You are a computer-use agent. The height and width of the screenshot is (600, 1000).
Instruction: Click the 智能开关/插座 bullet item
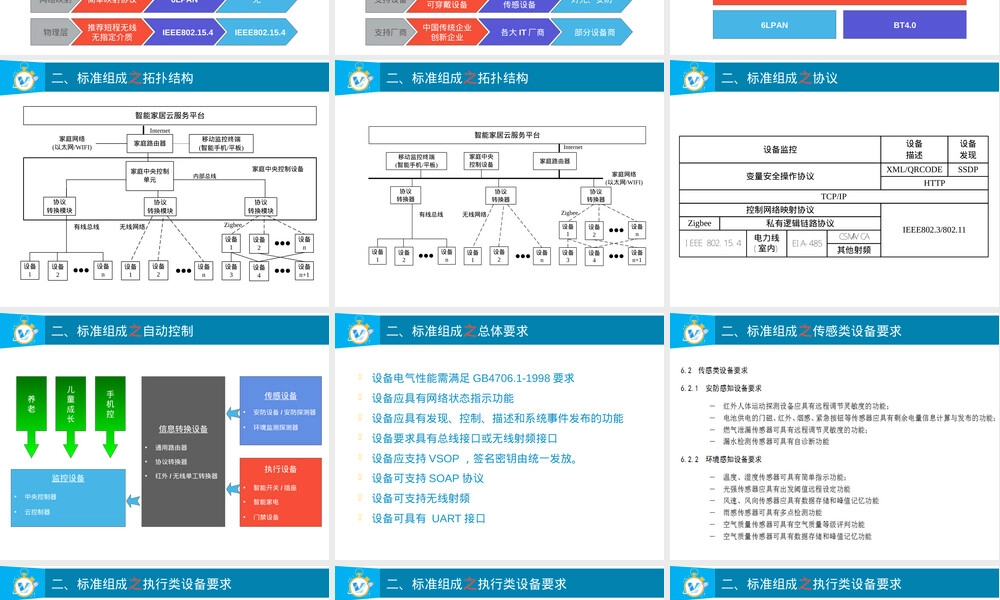pyautogui.click(x=274, y=488)
